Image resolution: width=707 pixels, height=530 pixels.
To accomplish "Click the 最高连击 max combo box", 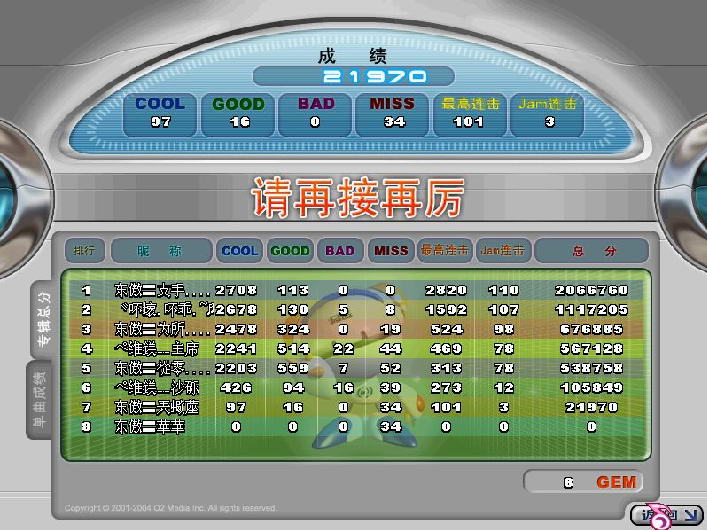I will tap(469, 112).
